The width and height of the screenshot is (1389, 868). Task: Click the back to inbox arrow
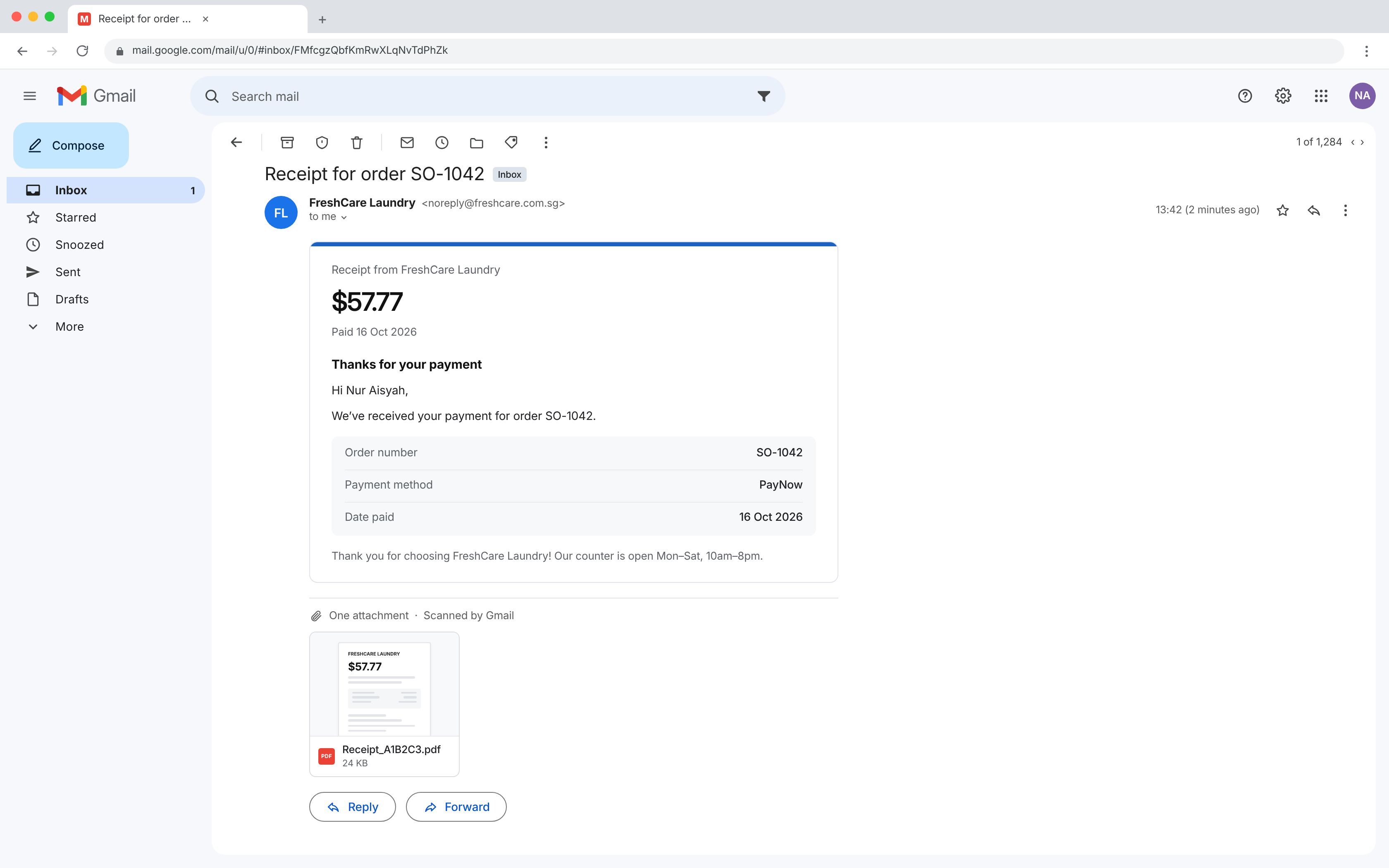(236, 142)
